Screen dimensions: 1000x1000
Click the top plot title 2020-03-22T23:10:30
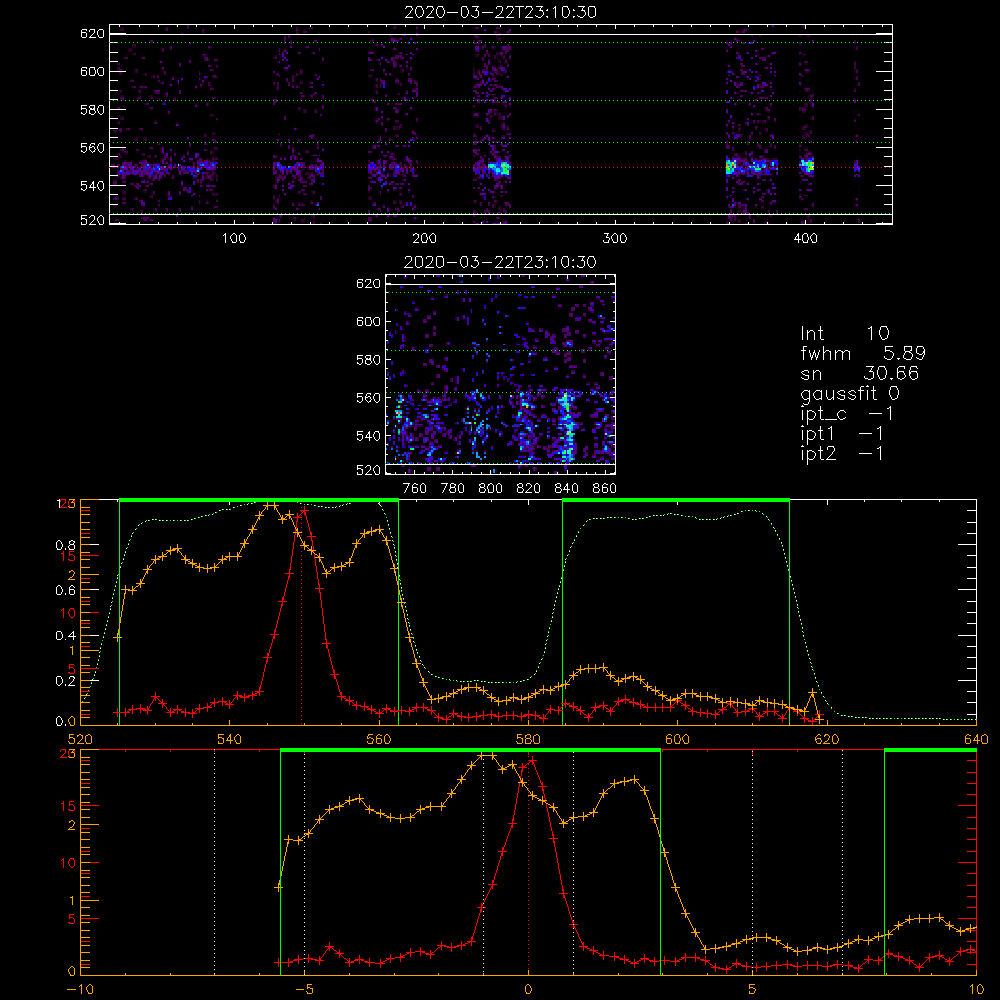(501, 12)
